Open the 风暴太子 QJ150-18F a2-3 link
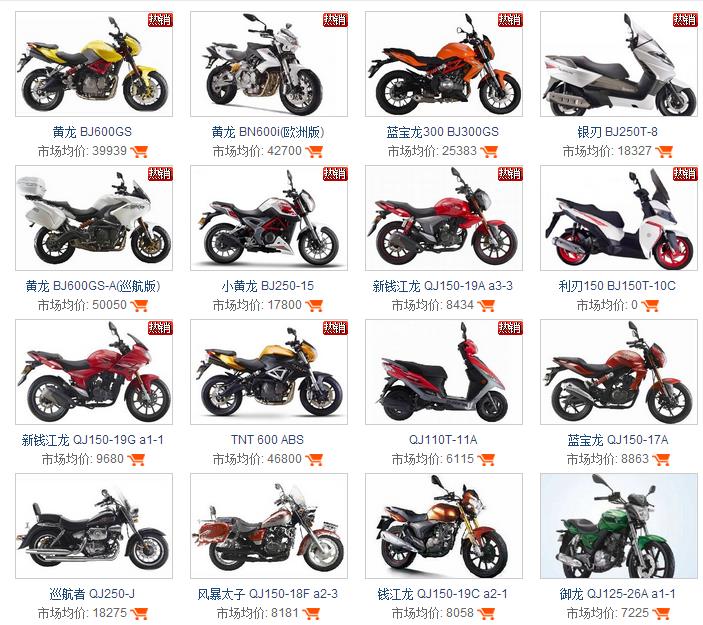703x625 pixels. tap(268, 594)
